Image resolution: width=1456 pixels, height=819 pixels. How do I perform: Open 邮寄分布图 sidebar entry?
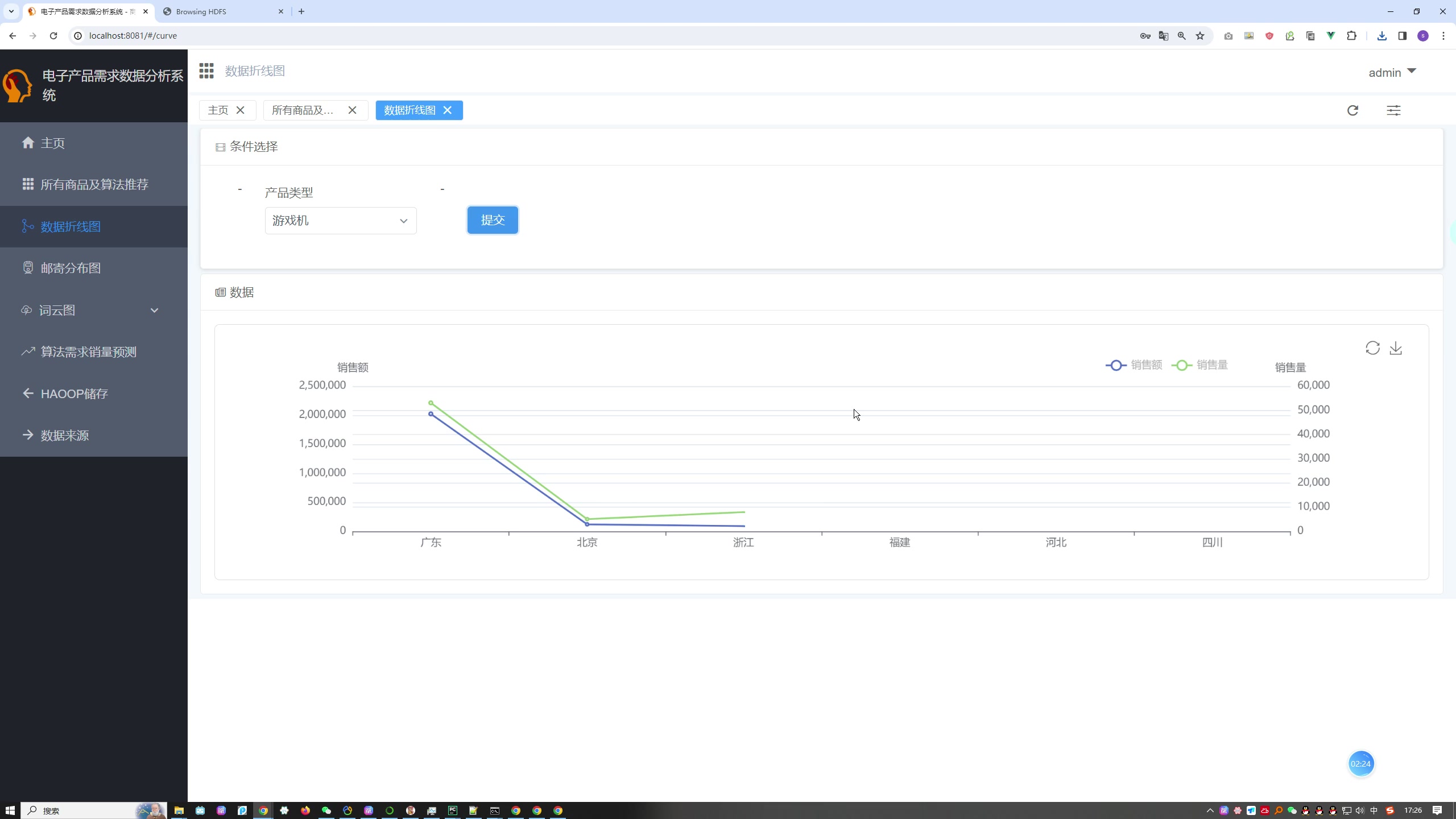click(94, 268)
